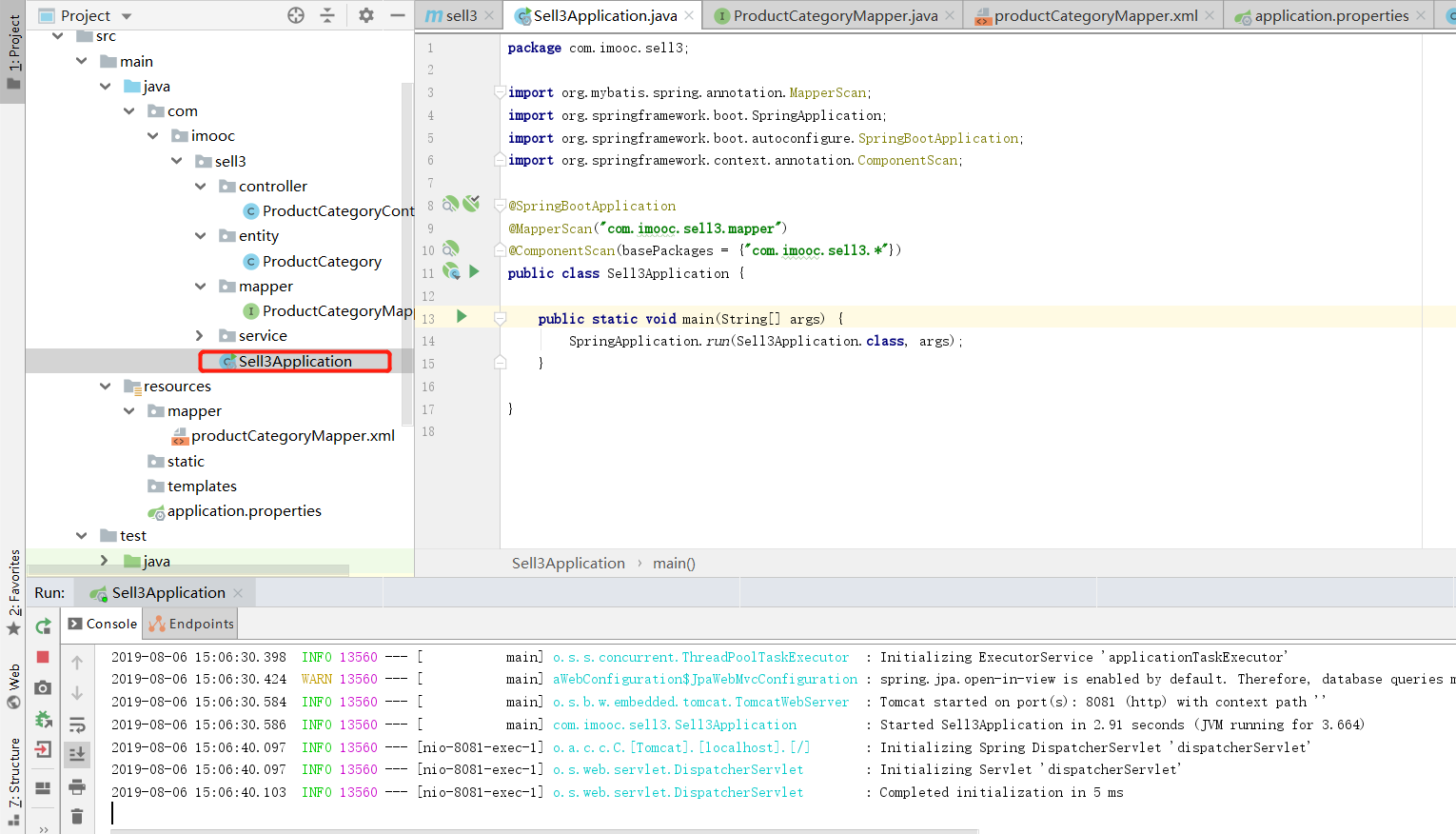The image size is (1456, 834).
Task: Print console output with printer icon
Action: tap(77, 786)
